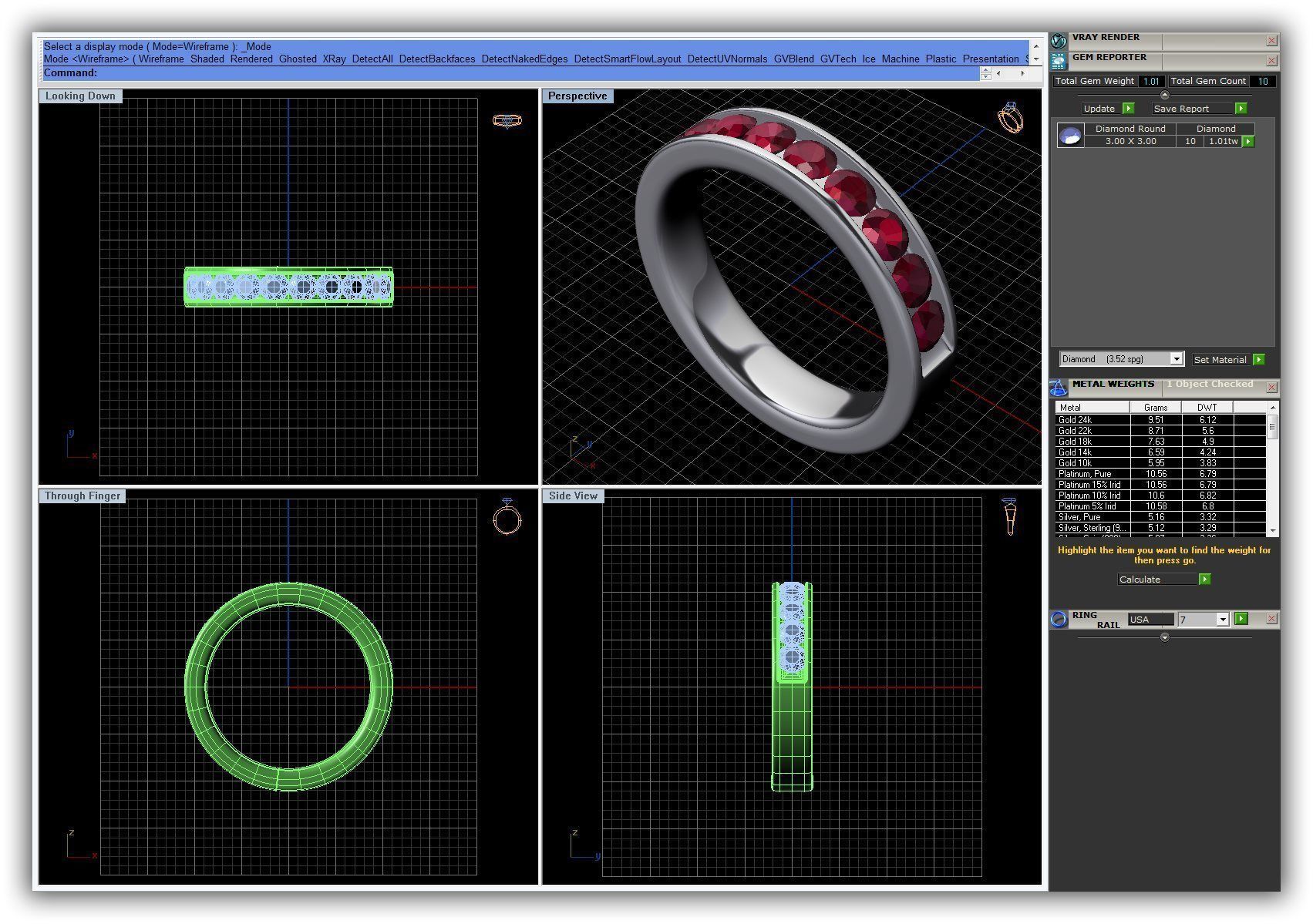Click ring orientation icon in Perspective viewport
1313x924 pixels.
click(1011, 117)
